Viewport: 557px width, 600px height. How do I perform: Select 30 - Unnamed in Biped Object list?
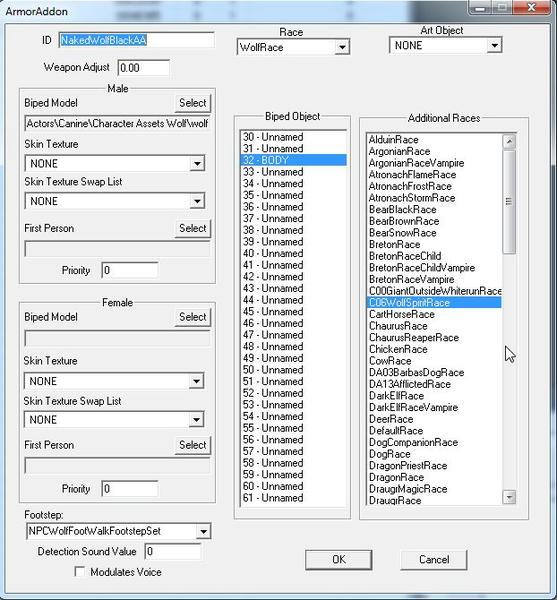click(293, 137)
